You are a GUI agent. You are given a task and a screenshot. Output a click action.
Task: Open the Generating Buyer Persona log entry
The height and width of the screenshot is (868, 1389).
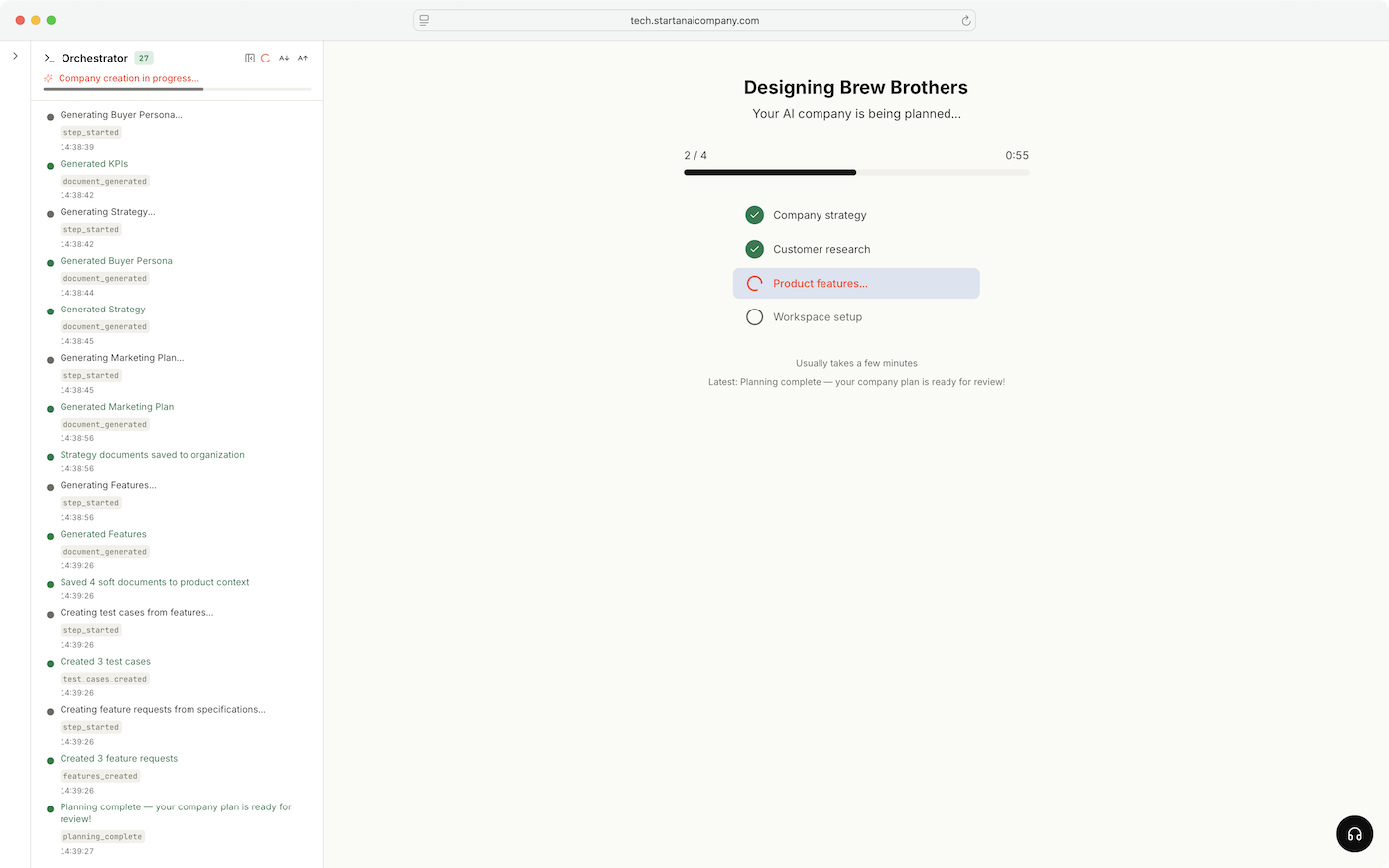121,115
